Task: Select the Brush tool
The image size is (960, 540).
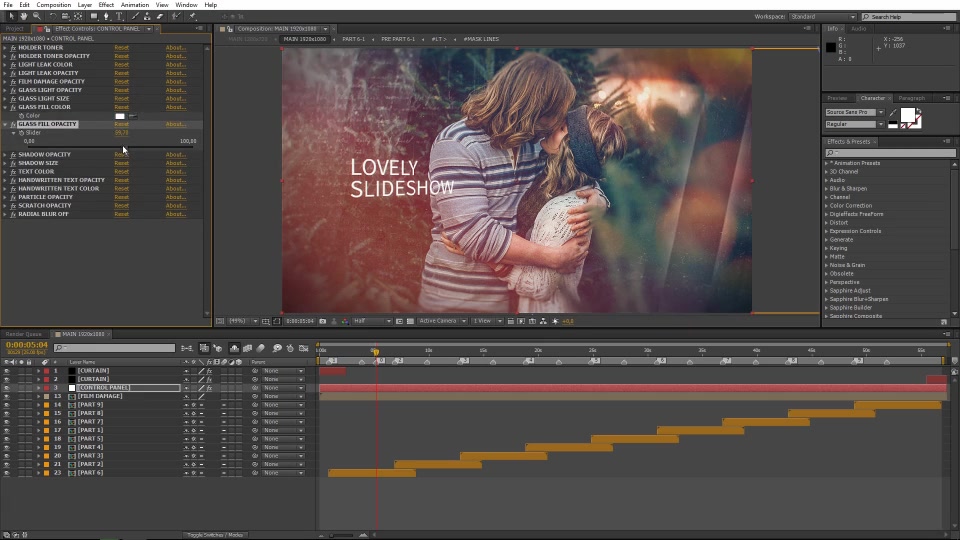Action: [x=135, y=17]
